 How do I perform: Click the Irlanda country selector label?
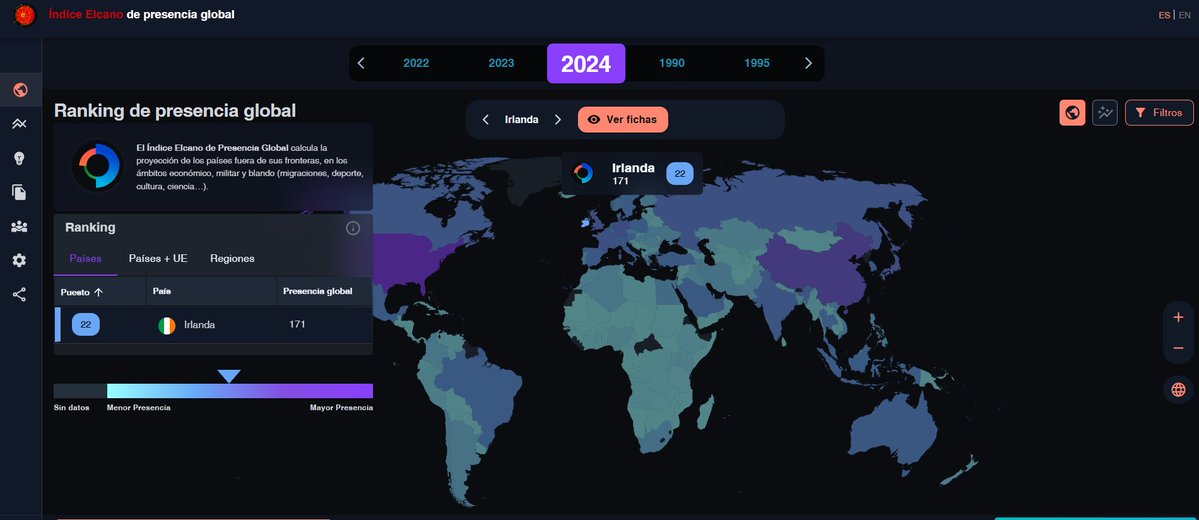point(522,119)
